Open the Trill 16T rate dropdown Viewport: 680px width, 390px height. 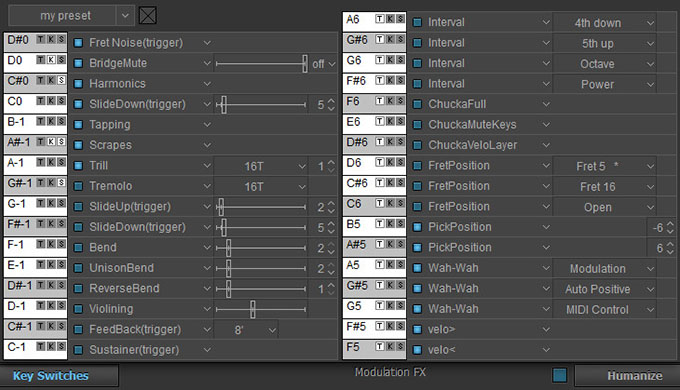point(260,166)
